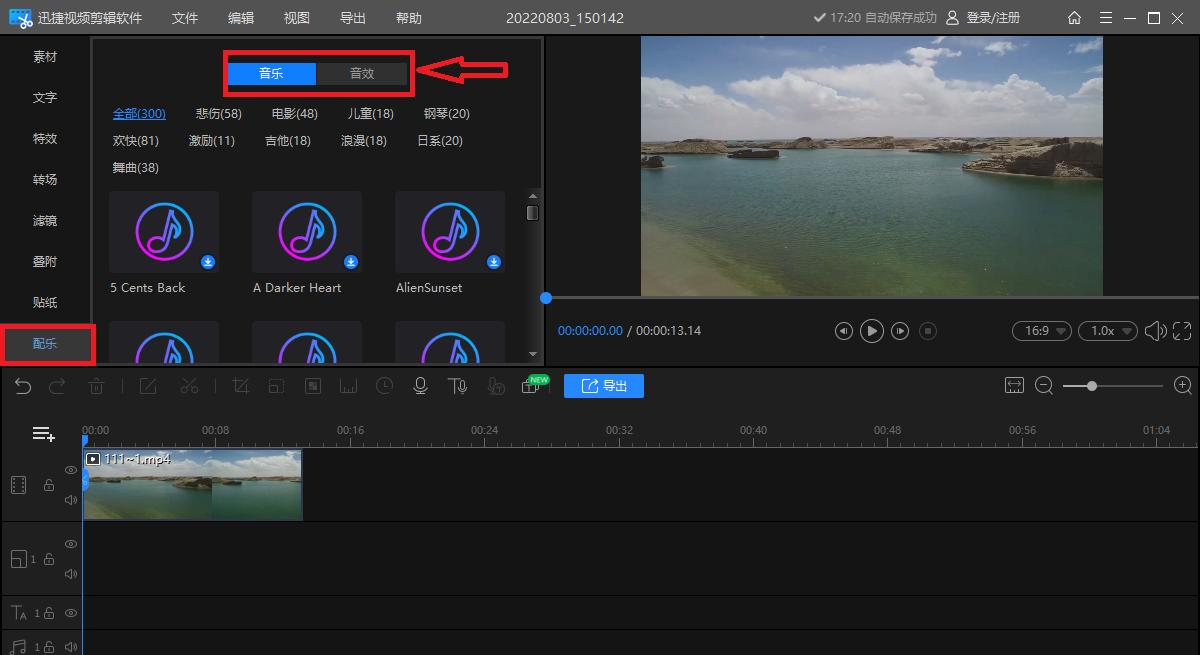Click the timeline zoom slider handle

click(x=1092, y=386)
